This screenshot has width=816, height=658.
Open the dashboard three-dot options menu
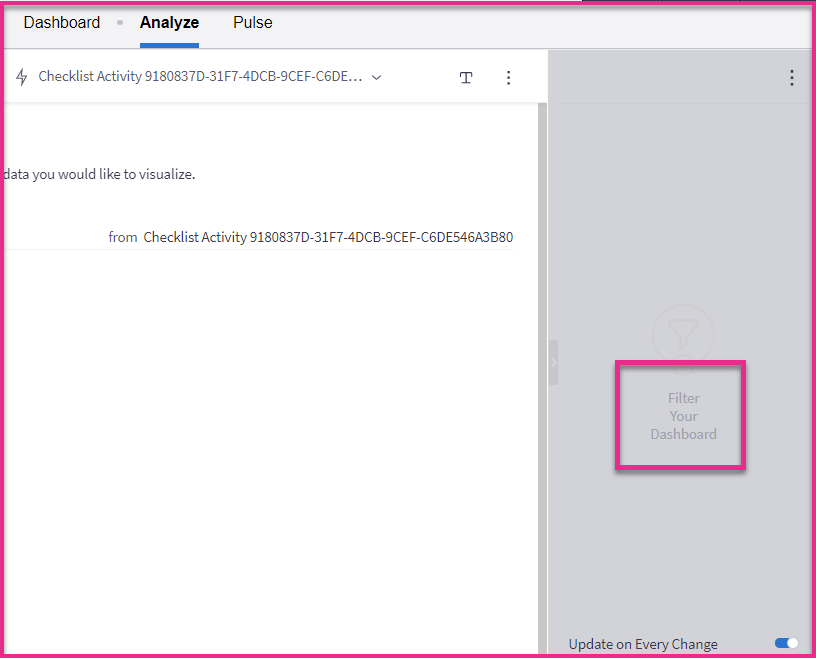[x=508, y=78]
